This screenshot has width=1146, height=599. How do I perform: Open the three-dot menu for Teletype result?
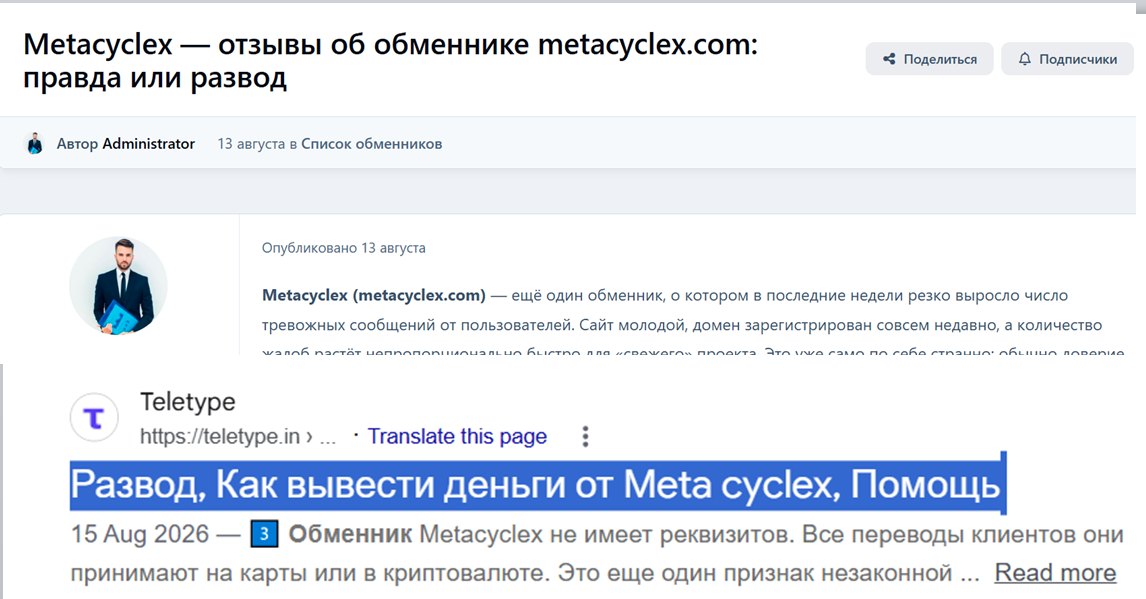[x=585, y=436]
